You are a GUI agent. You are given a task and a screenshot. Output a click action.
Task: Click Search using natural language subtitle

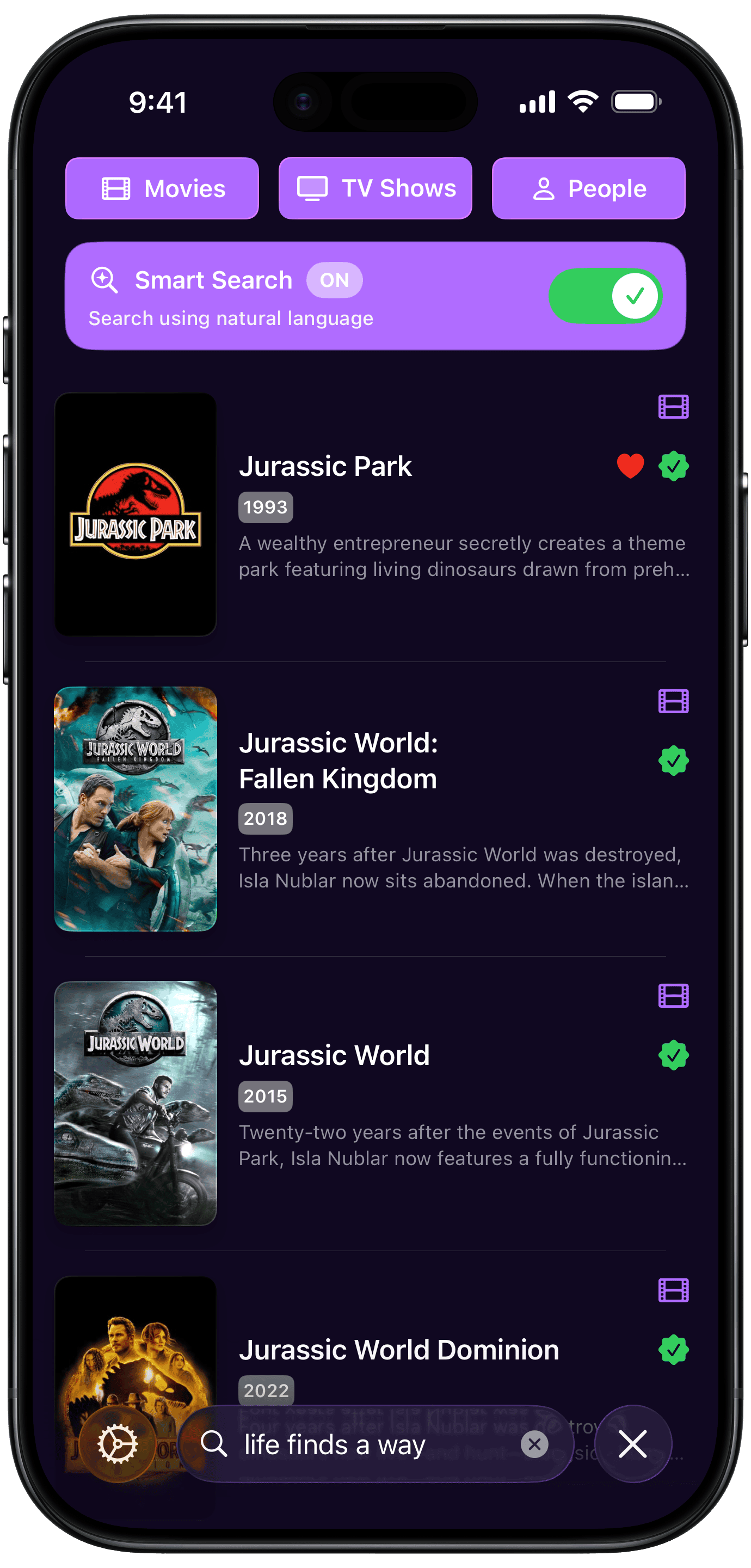(231, 318)
